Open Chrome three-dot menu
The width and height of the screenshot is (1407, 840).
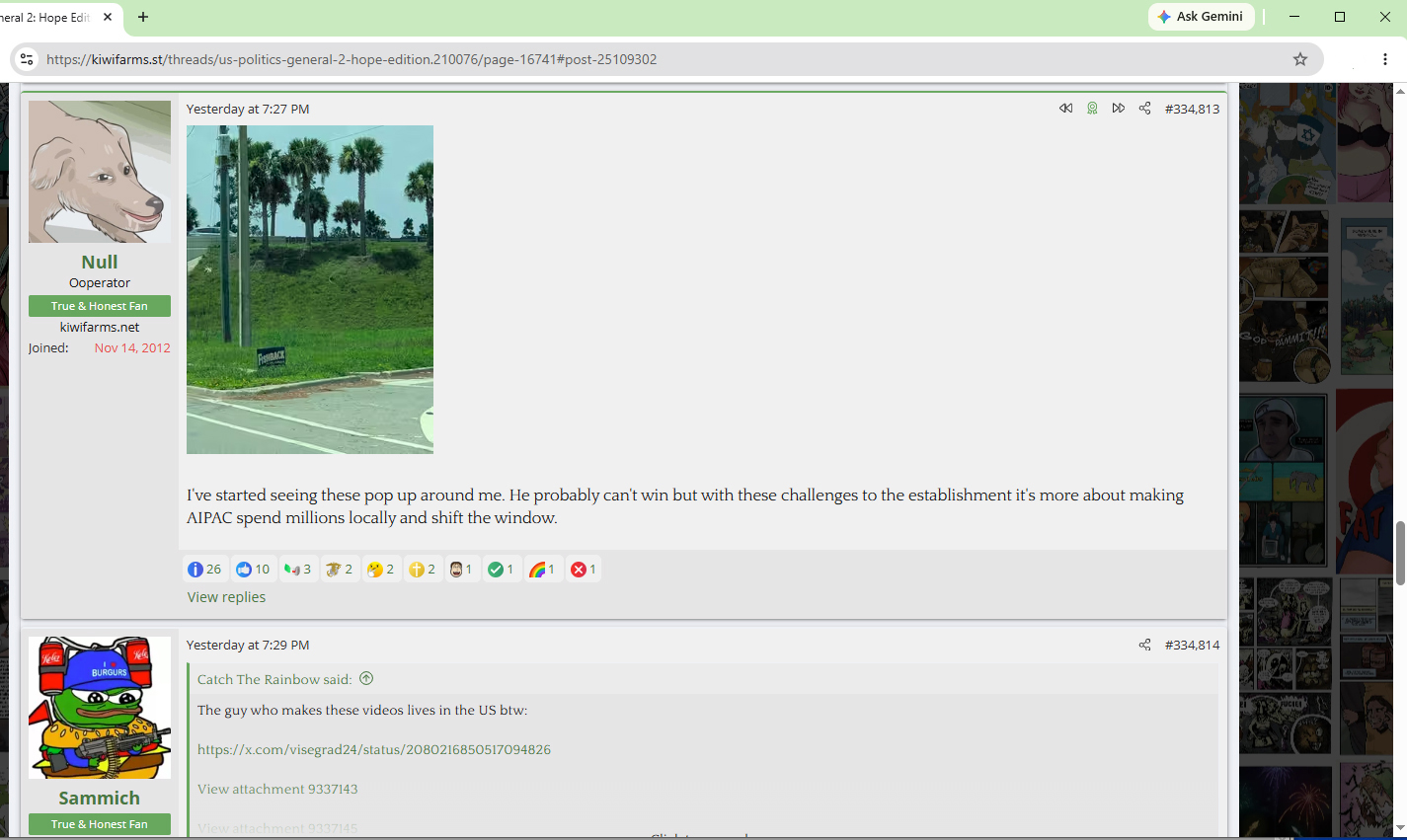pos(1385,59)
